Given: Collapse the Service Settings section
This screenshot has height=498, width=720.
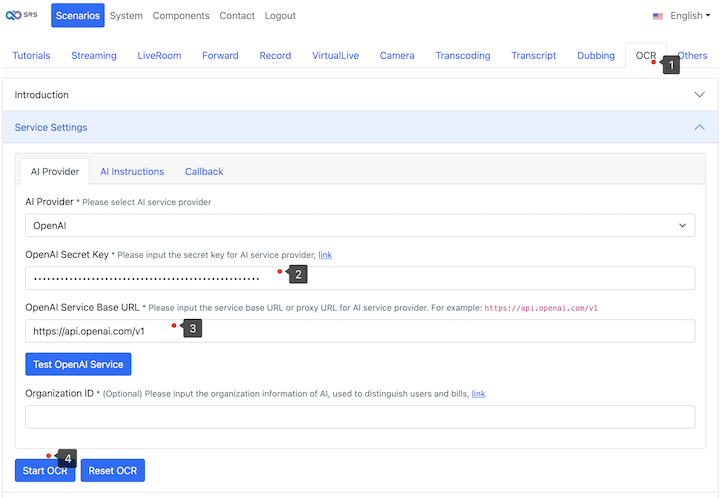Looking at the screenshot, I should point(360,128).
